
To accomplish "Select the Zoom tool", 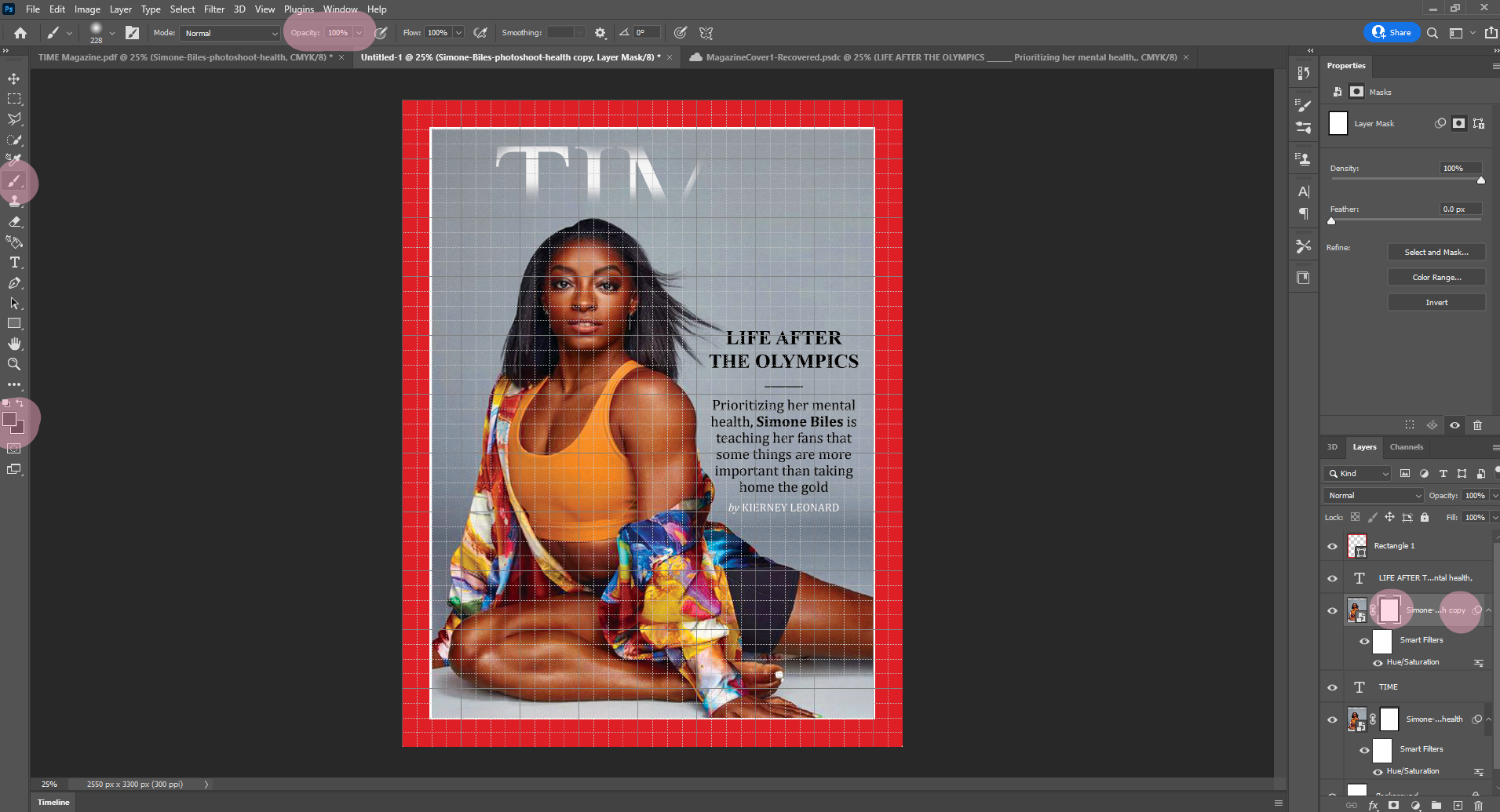I will click(x=14, y=364).
